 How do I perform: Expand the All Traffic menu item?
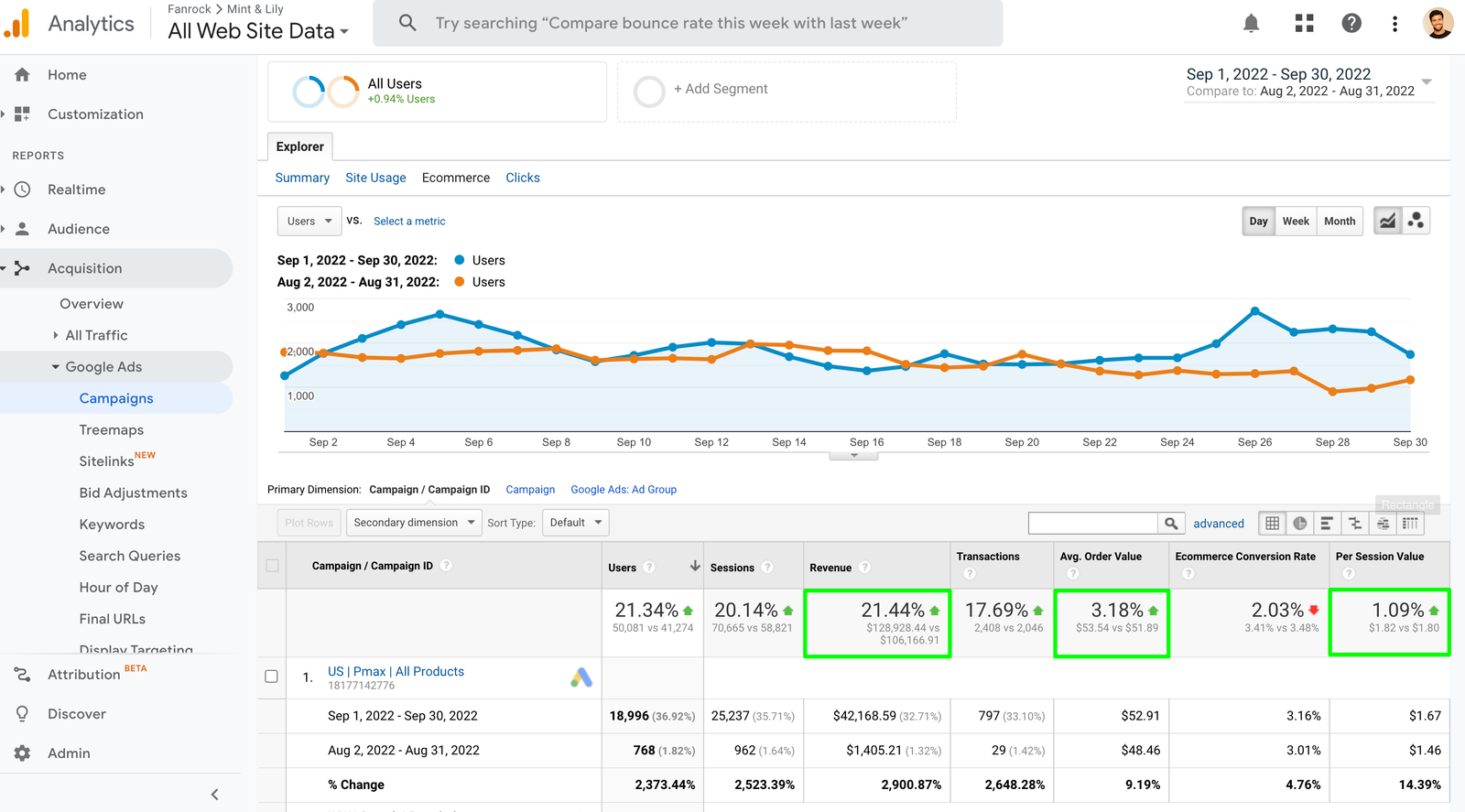tap(96, 335)
